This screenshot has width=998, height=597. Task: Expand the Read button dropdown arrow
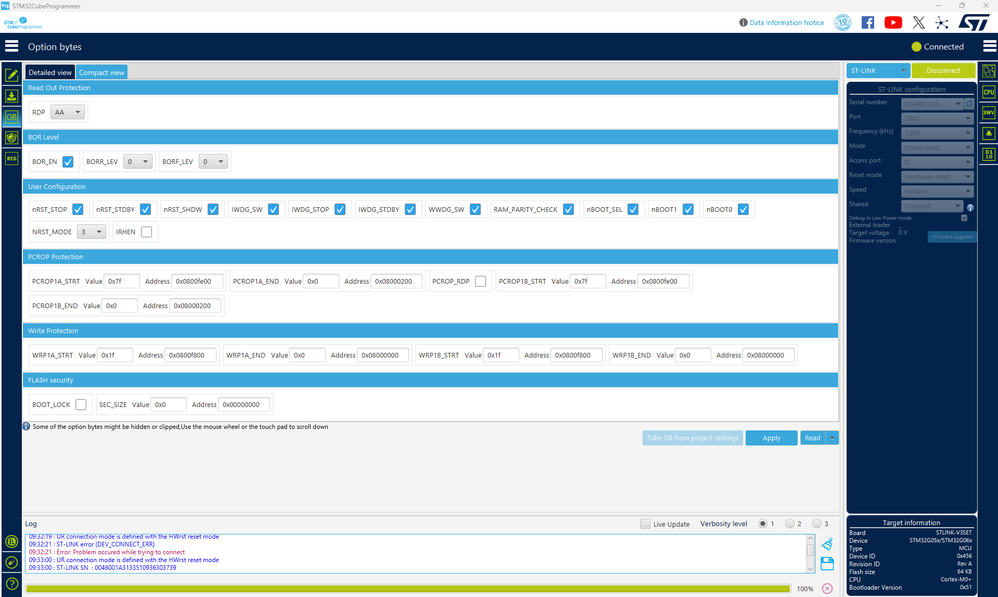(x=832, y=438)
